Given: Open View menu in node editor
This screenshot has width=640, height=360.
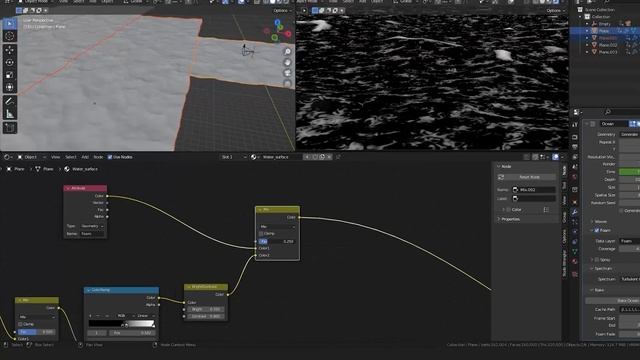Looking at the screenshot, I should click(x=55, y=157).
